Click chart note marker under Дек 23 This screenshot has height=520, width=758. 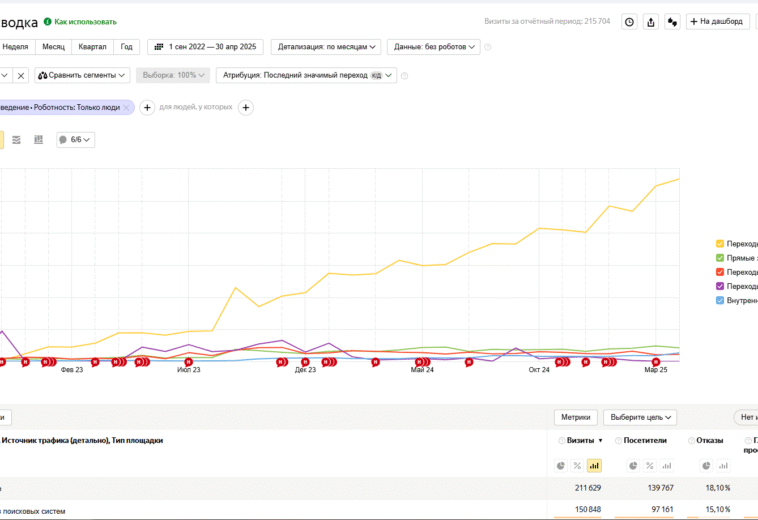point(305,362)
